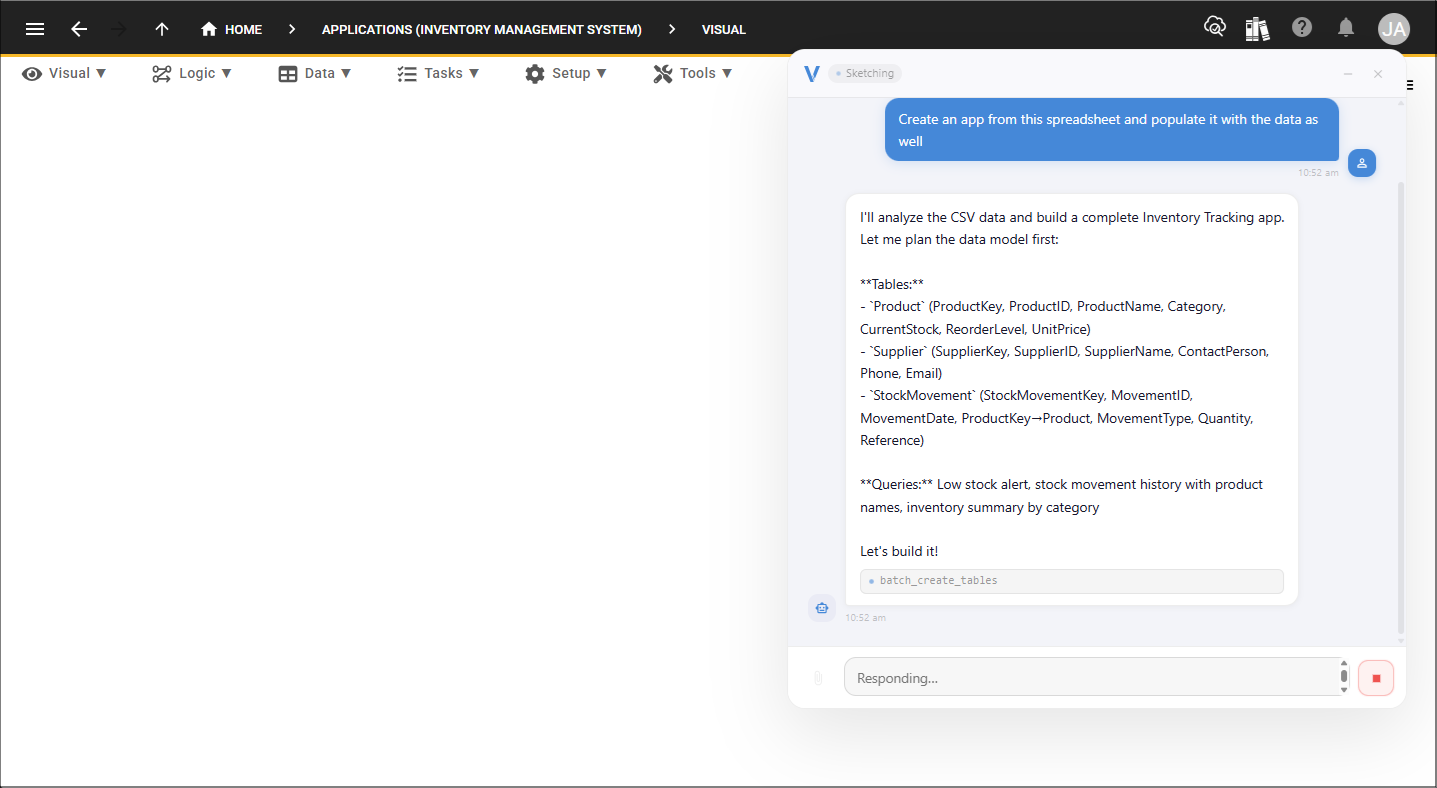Open the JA user avatar menu
This screenshot has height=788, width=1437.
point(1394,28)
